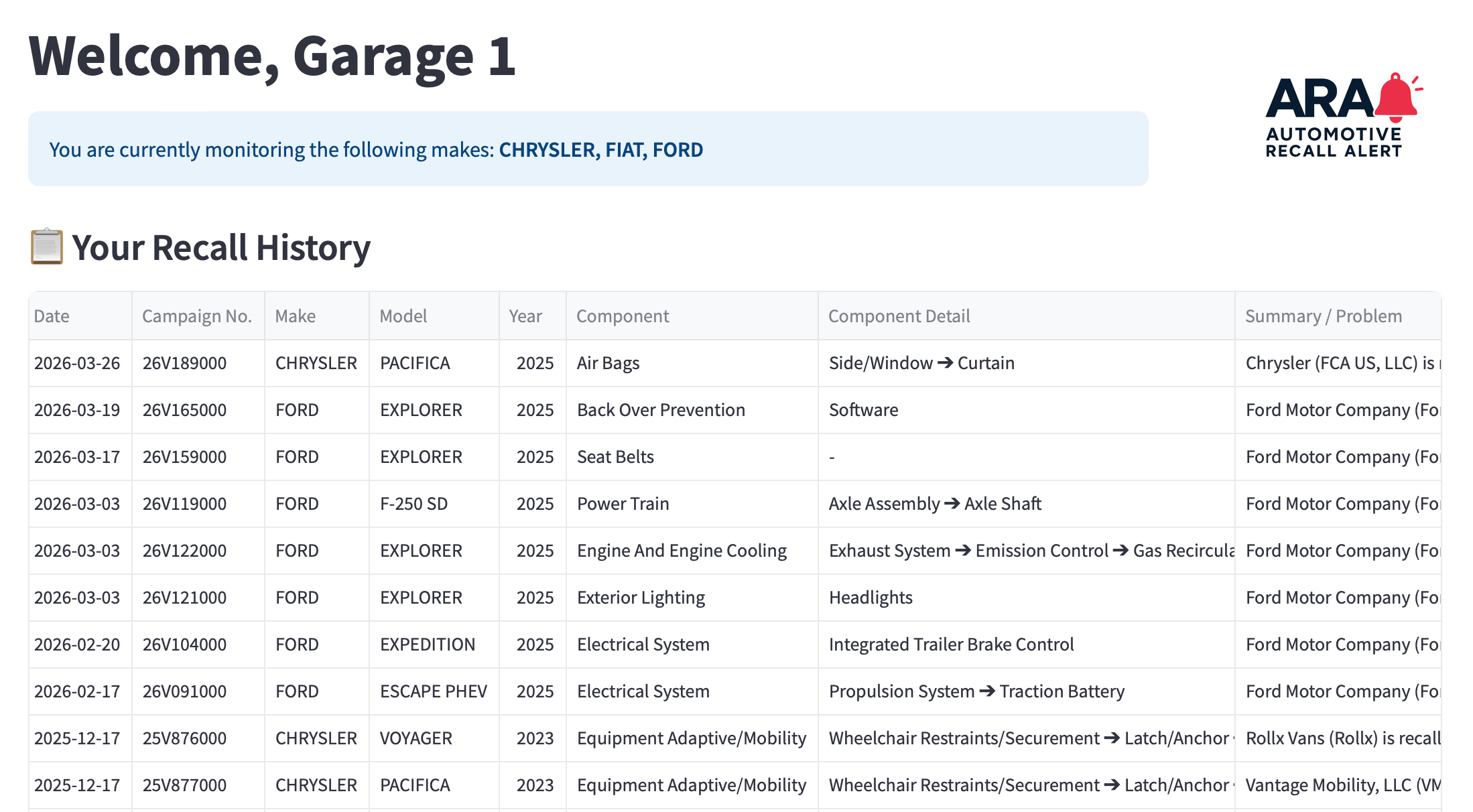Click Integrated Trailer Brake Control cell

1027,645
